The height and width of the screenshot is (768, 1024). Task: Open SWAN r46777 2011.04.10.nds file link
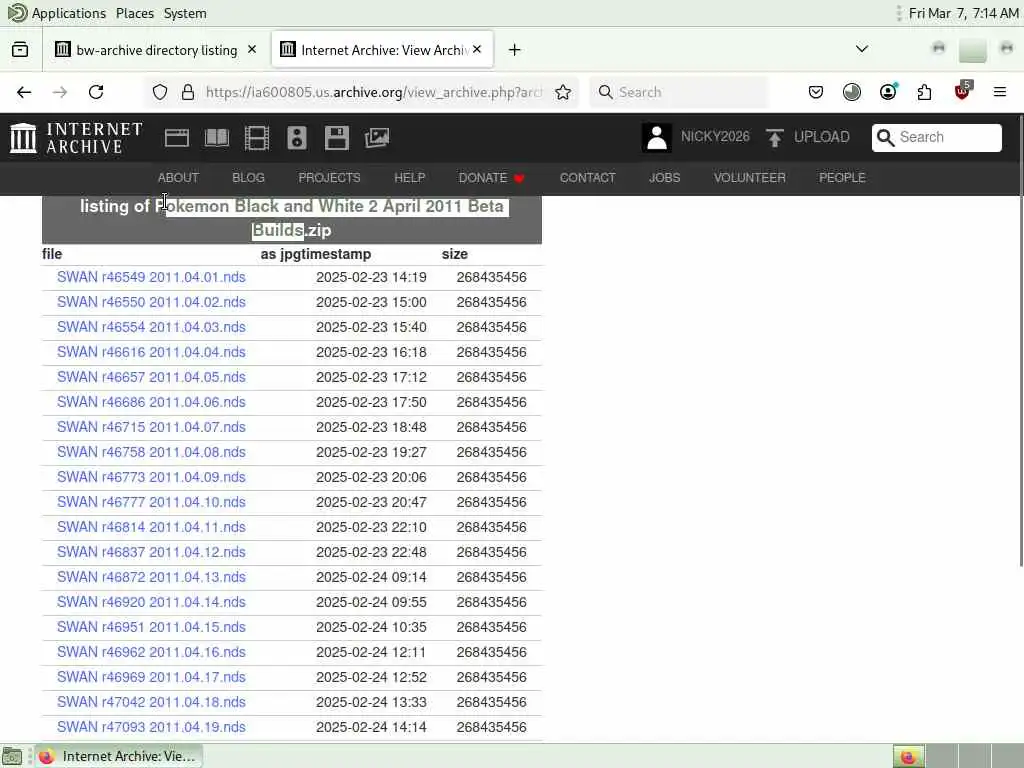tap(151, 502)
